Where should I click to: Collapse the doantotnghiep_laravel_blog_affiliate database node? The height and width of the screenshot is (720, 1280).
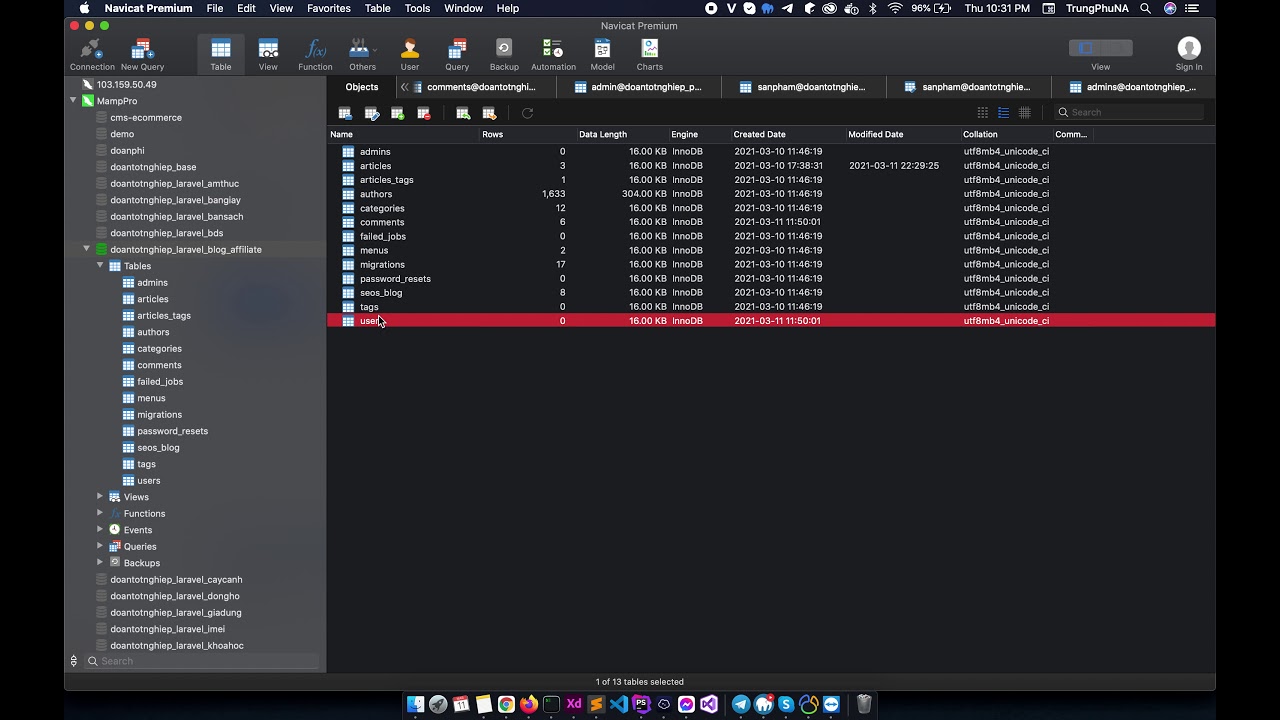point(86,249)
